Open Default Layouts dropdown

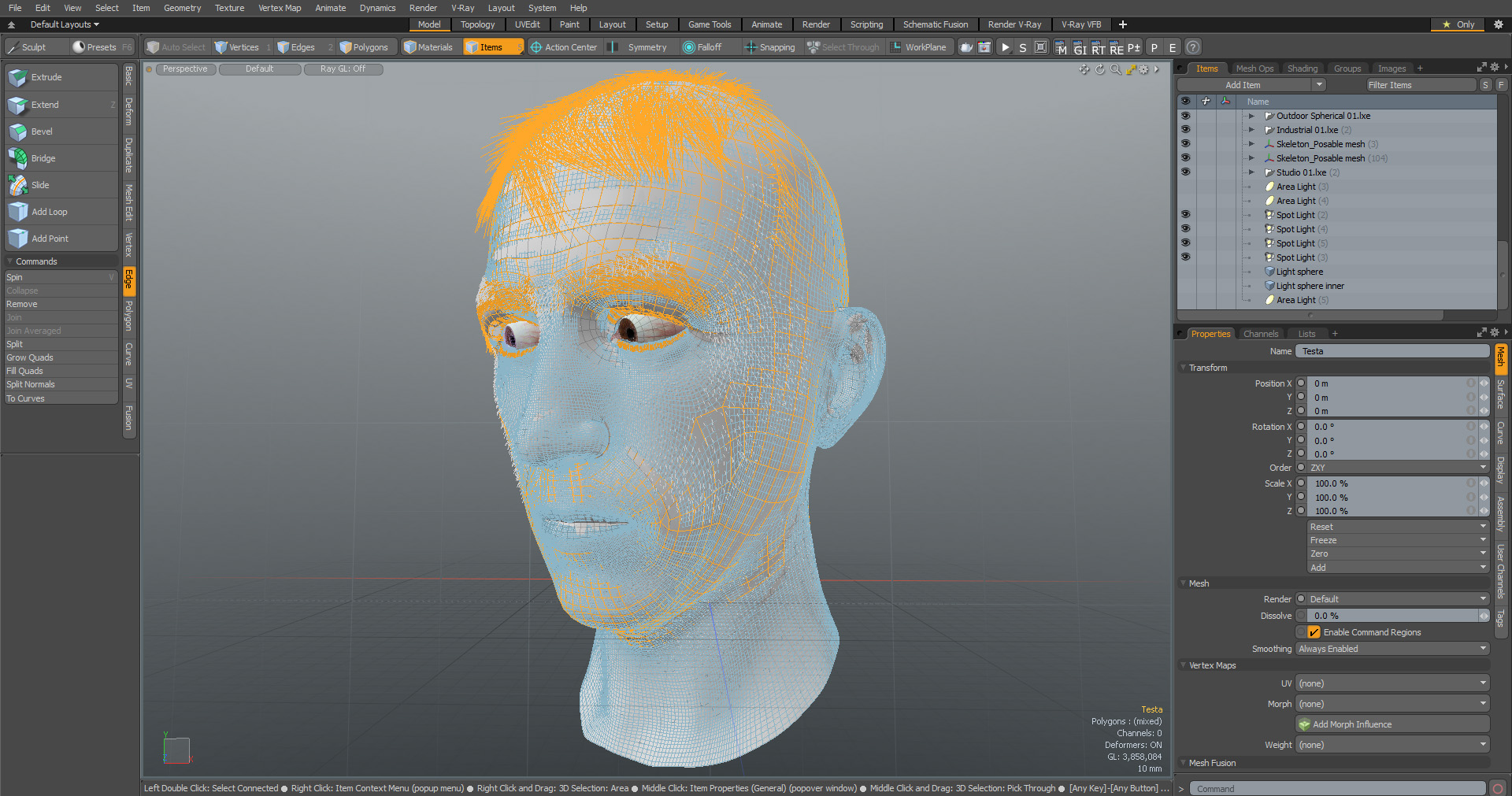[x=65, y=24]
